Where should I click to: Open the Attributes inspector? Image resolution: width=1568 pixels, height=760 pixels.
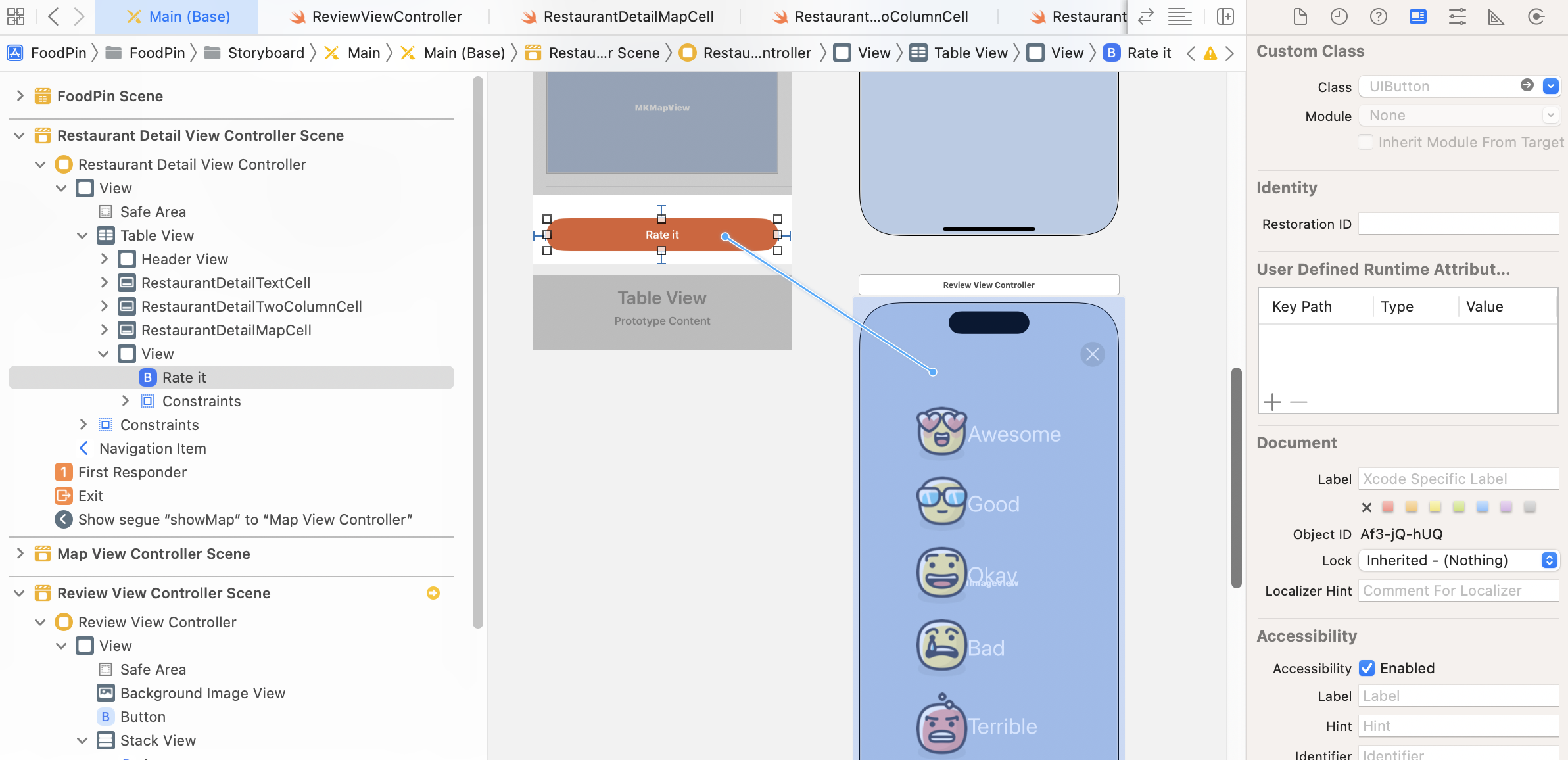tap(1458, 16)
